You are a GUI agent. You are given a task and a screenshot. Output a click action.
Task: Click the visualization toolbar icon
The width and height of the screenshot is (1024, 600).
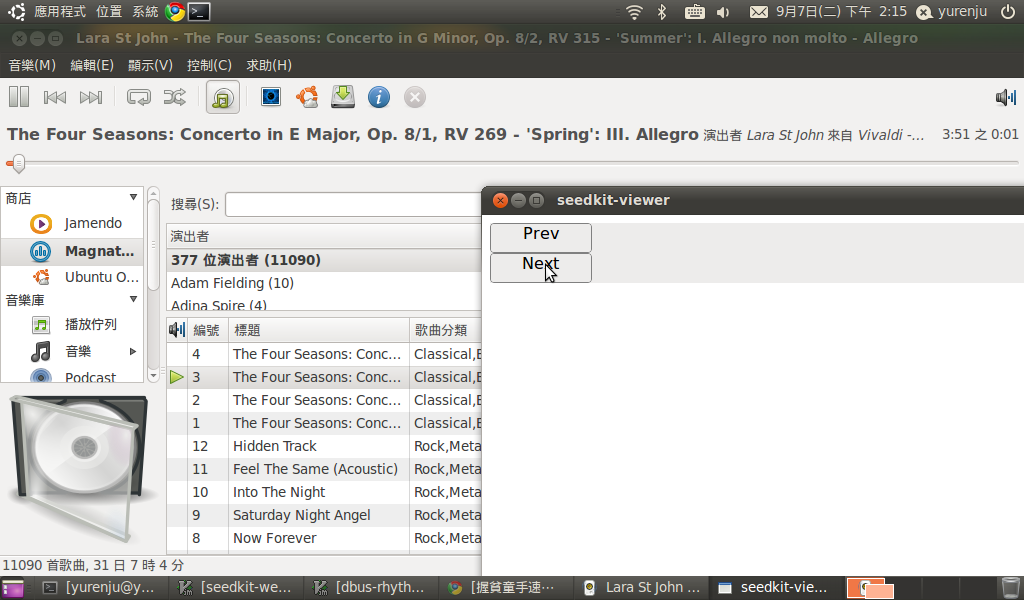click(x=271, y=97)
